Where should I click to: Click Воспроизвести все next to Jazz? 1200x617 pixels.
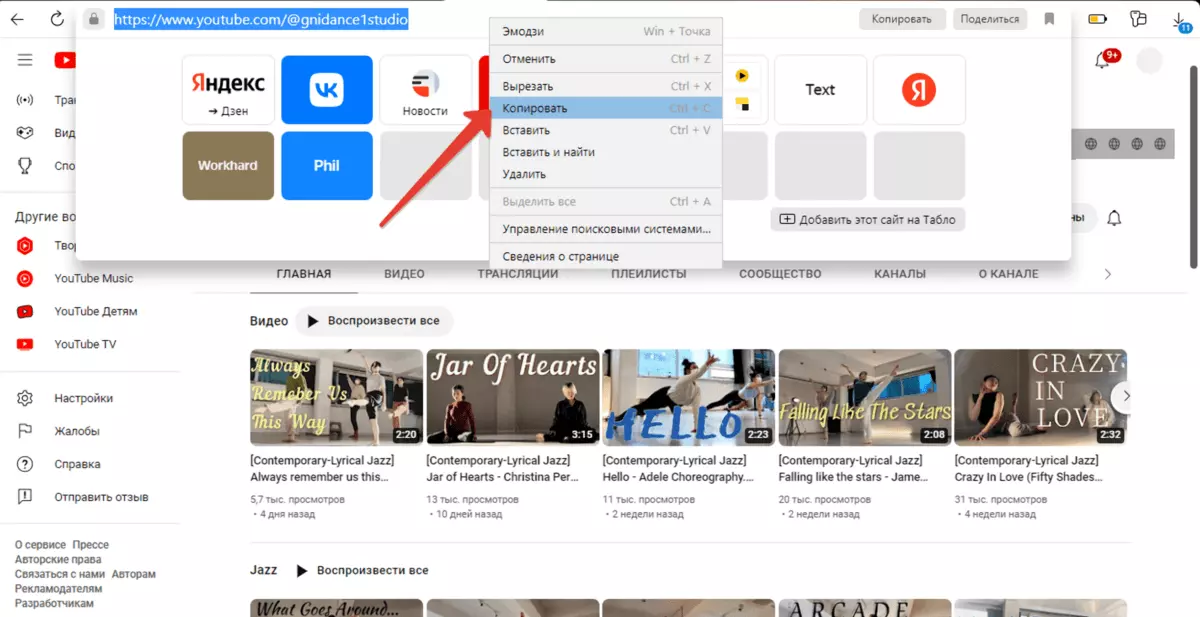point(362,570)
